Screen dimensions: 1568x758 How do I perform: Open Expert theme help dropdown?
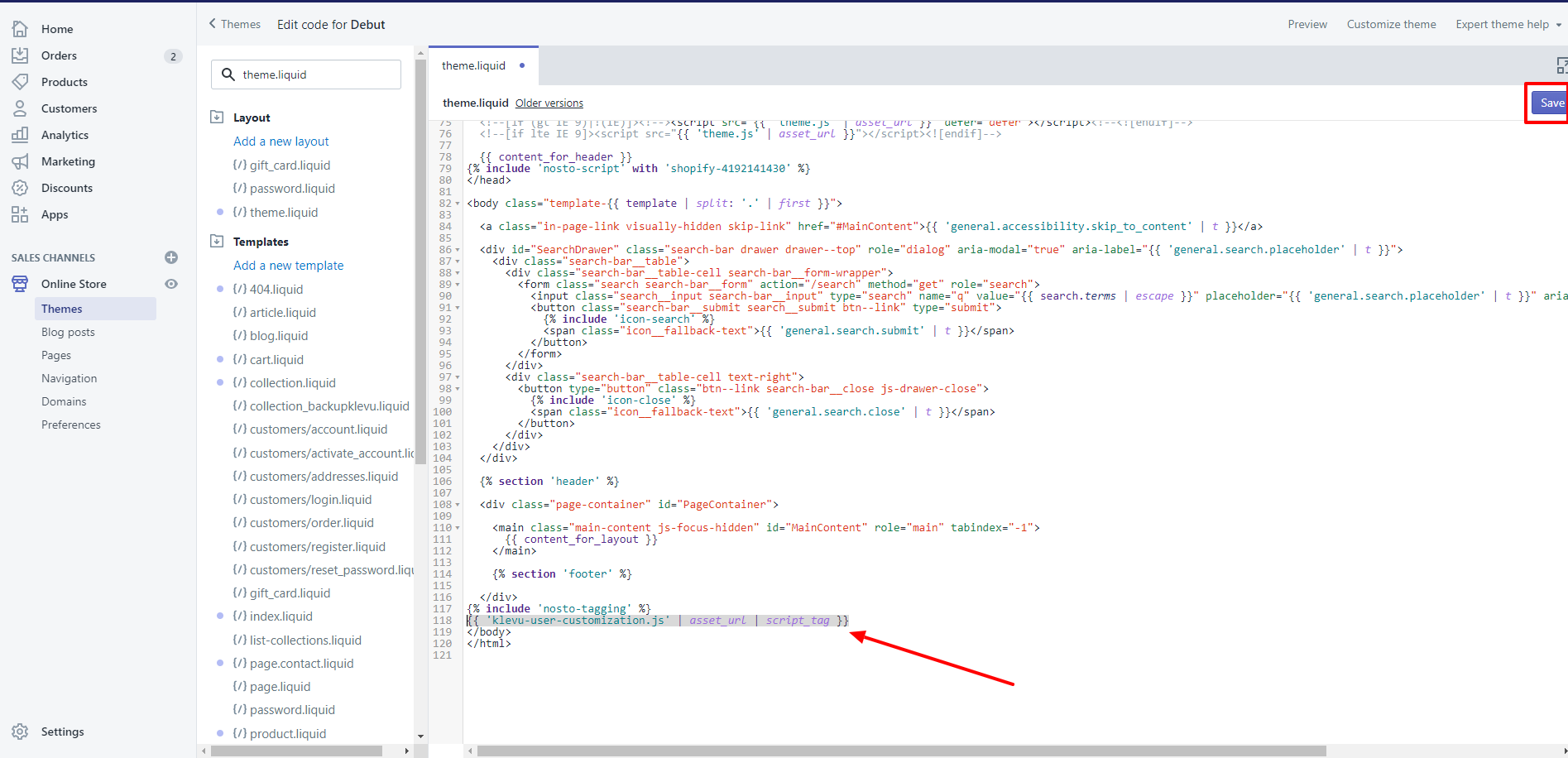click(1508, 24)
